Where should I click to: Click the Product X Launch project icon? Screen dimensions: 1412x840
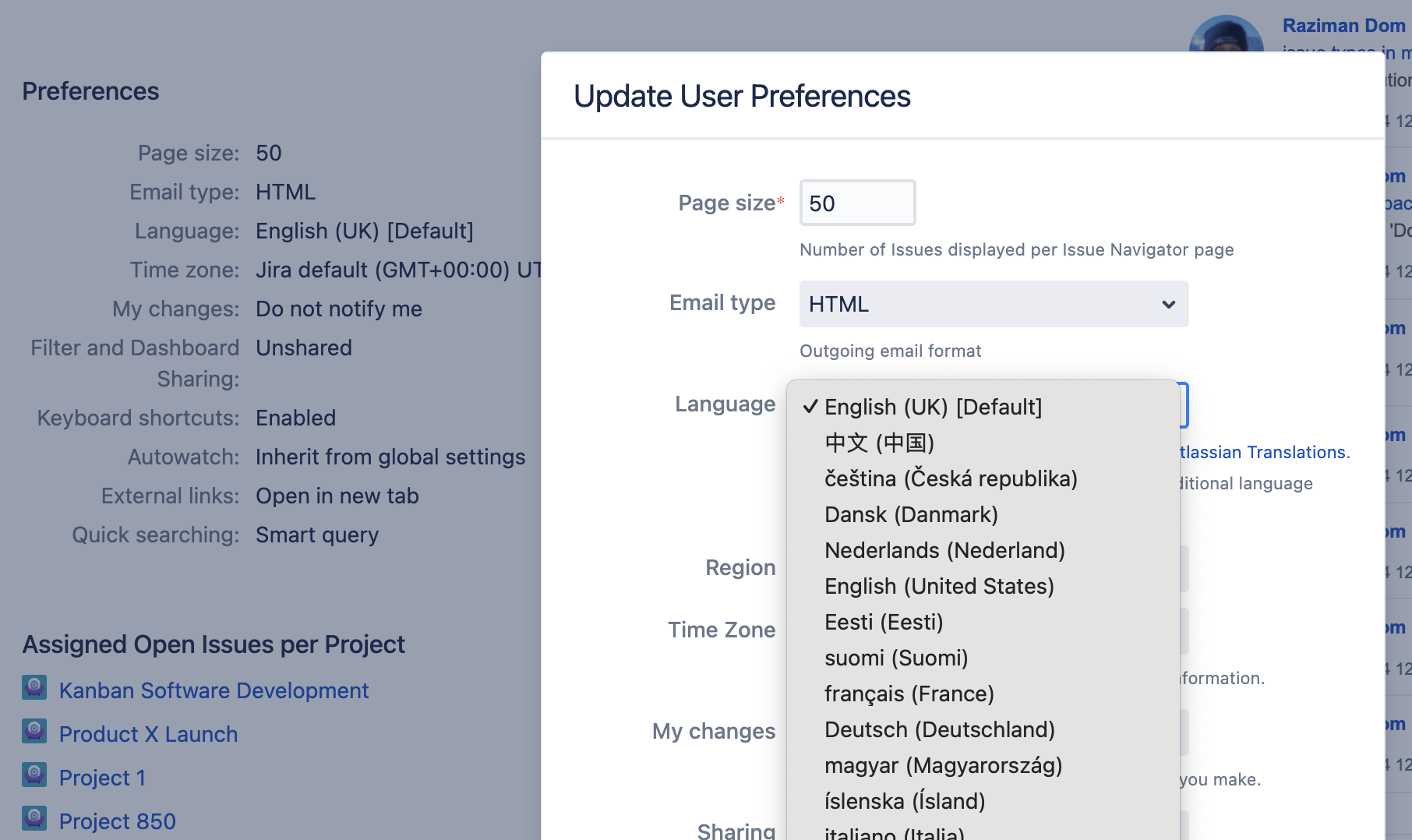pyautogui.click(x=34, y=731)
